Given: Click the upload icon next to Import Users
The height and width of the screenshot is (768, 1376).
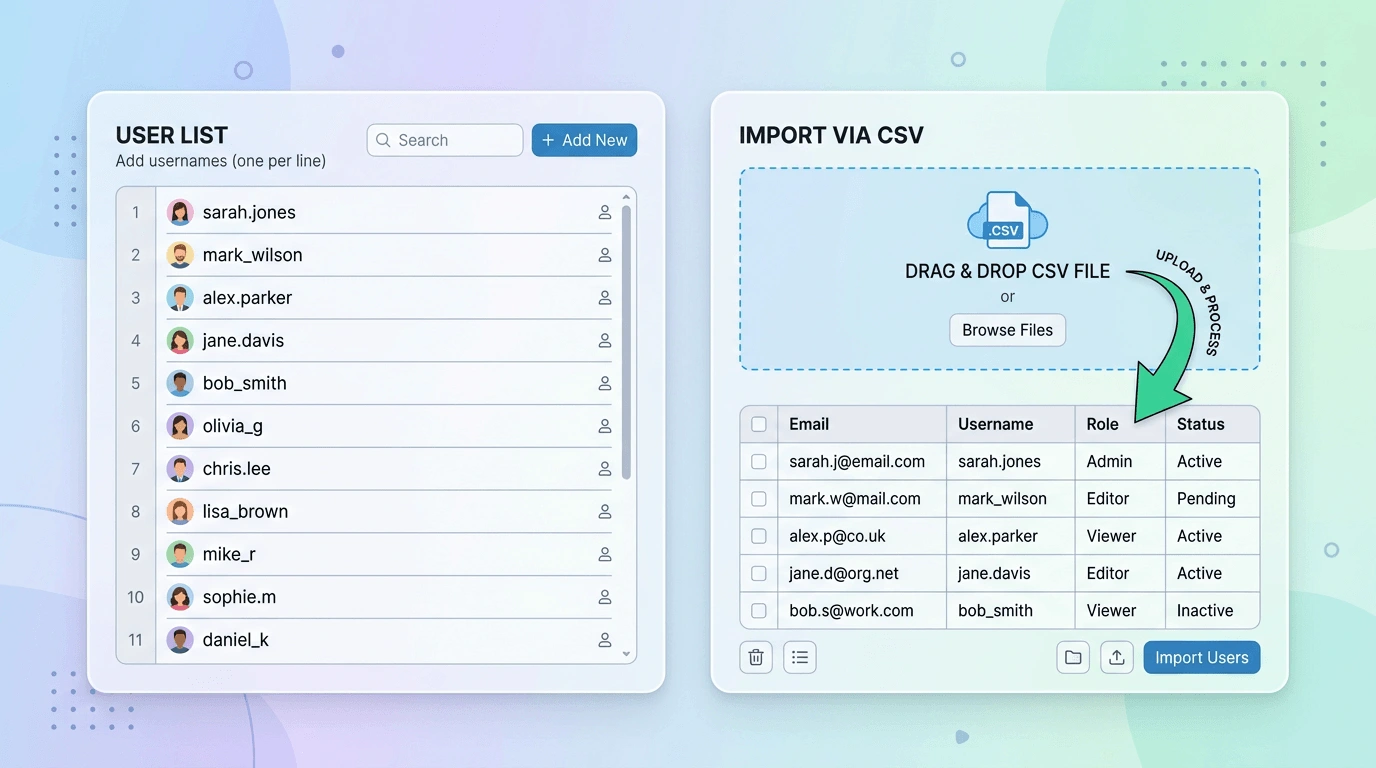Looking at the screenshot, I should [x=1117, y=657].
